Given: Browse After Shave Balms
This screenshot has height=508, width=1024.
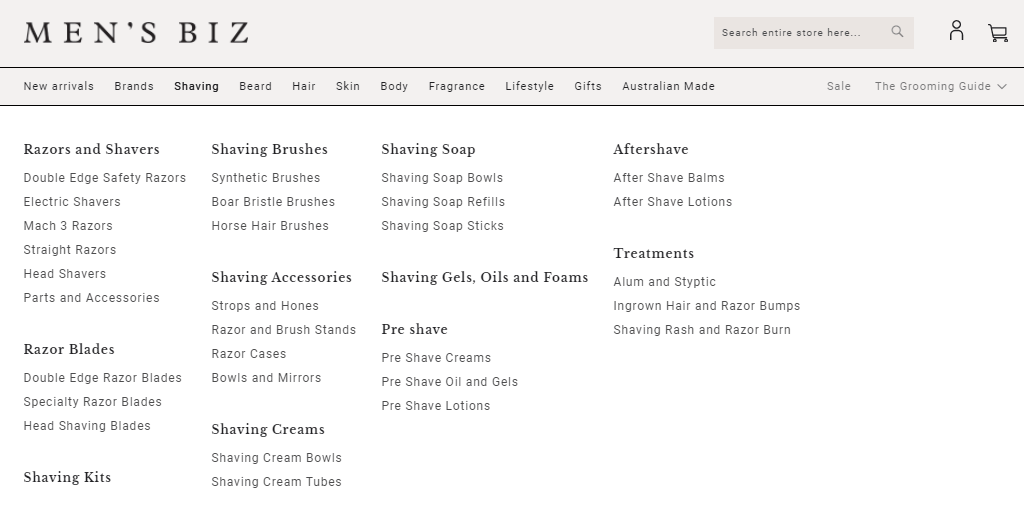Looking at the screenshot, I should (669, 178).
